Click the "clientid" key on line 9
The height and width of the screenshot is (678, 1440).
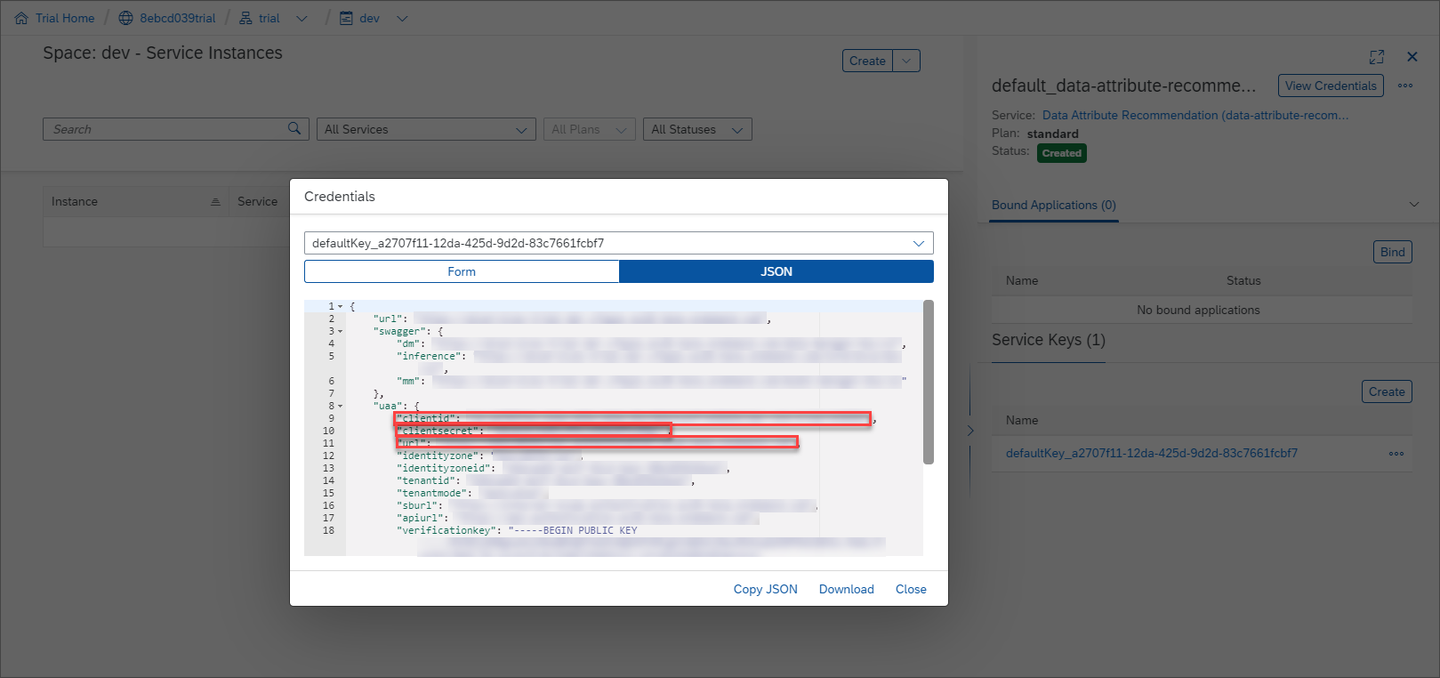click(428, 418)
